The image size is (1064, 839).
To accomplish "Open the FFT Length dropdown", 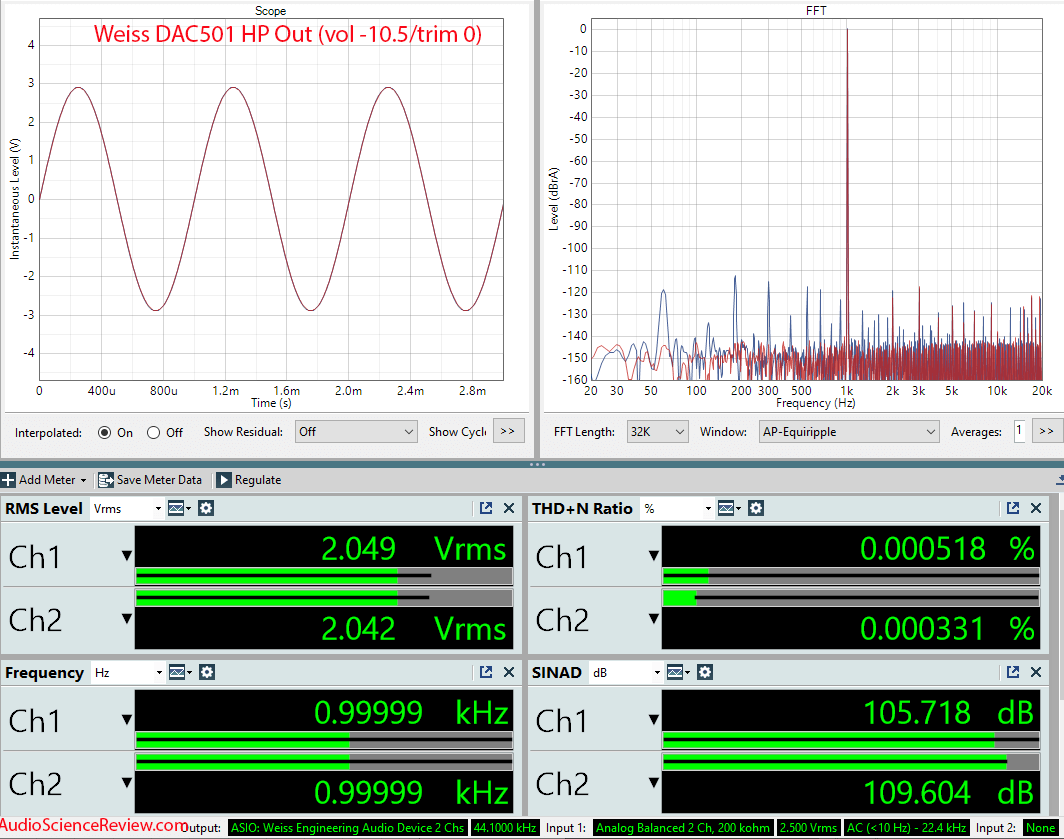I will click(658, 432).
